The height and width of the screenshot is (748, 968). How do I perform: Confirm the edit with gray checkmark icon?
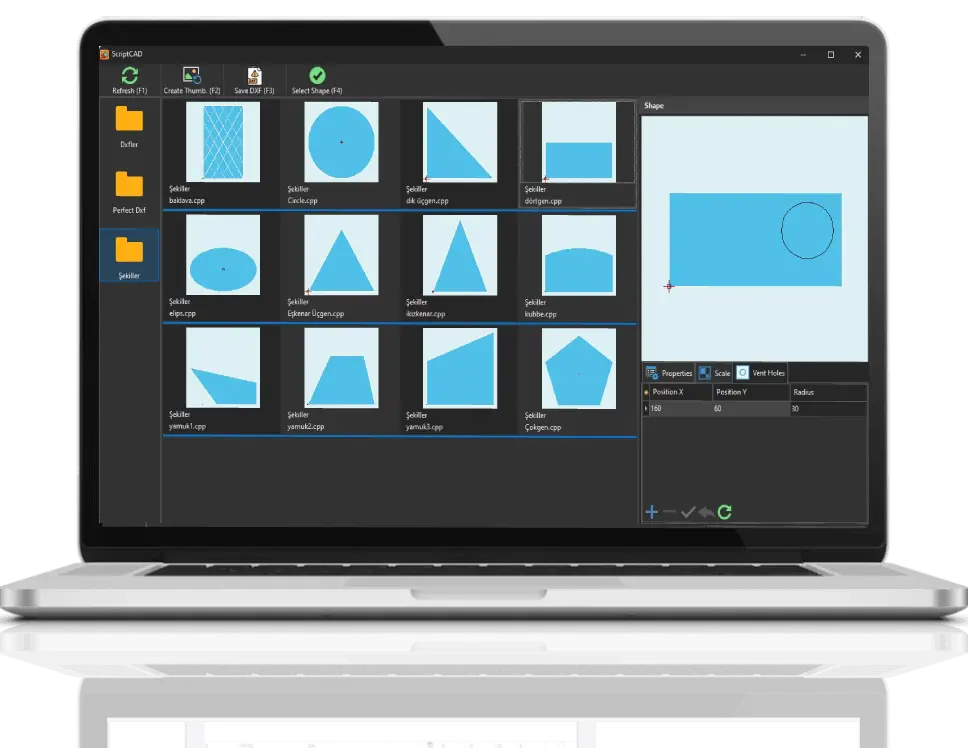tap(688, 512)
